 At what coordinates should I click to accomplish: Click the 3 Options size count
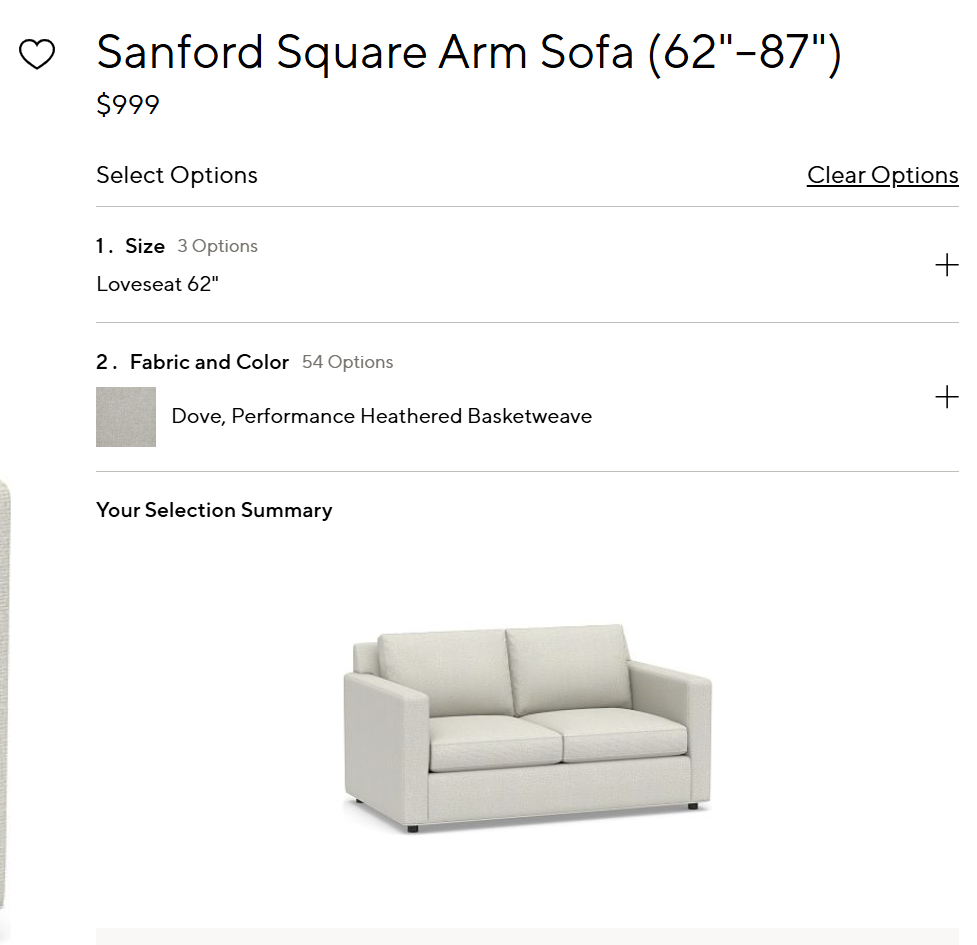[x=217, y=246]
